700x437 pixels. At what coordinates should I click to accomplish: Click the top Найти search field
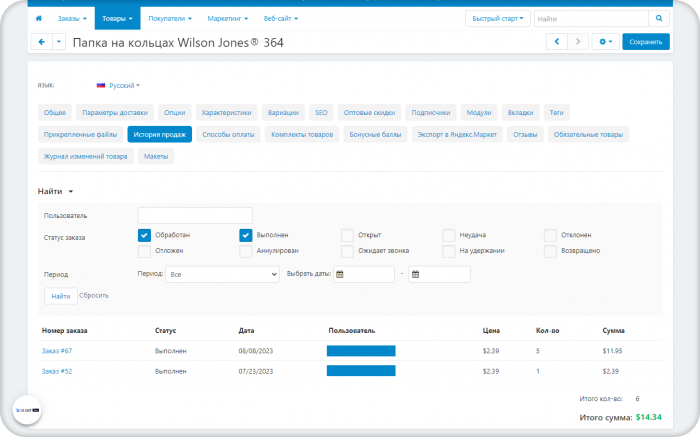pos(591,18)
